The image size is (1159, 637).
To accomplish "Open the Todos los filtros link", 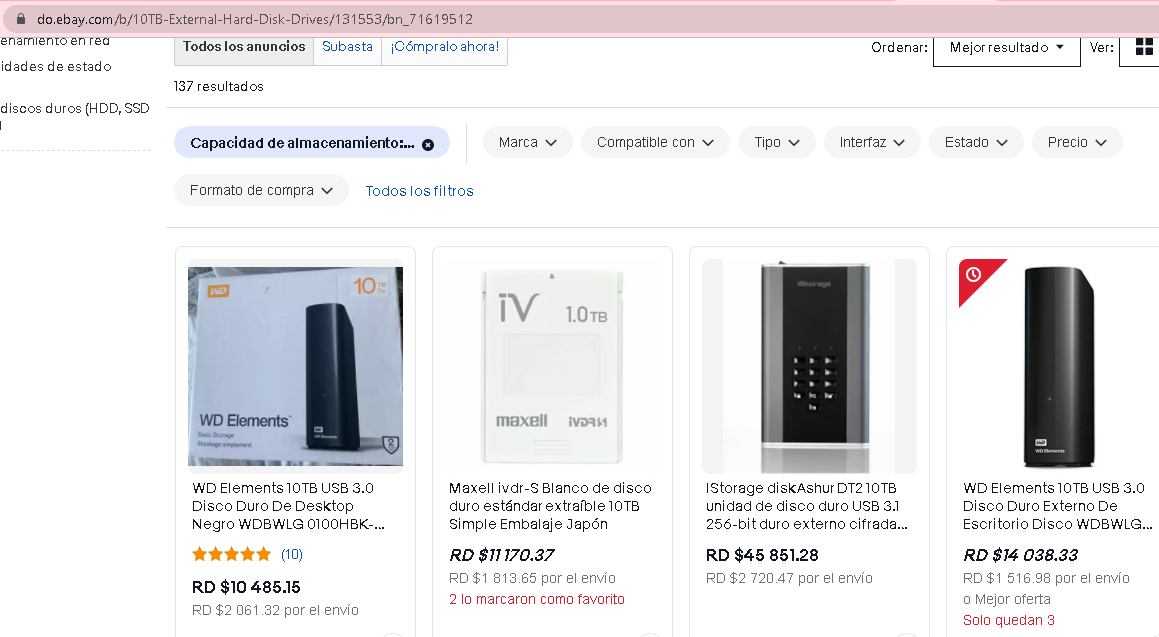I will 419,191.
